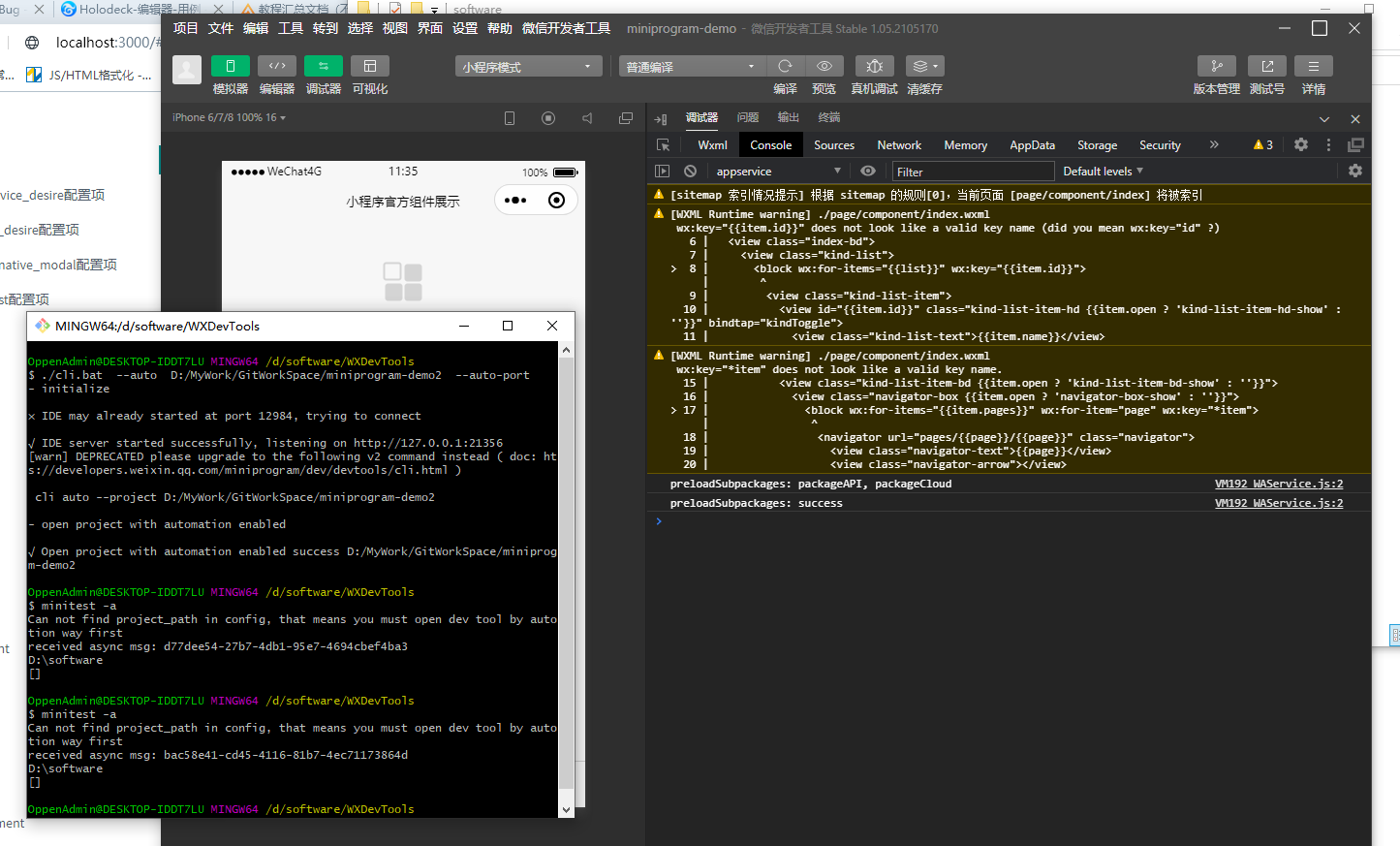
Task: Collapse the debugger panel with the chevron
Action: 1324,119
